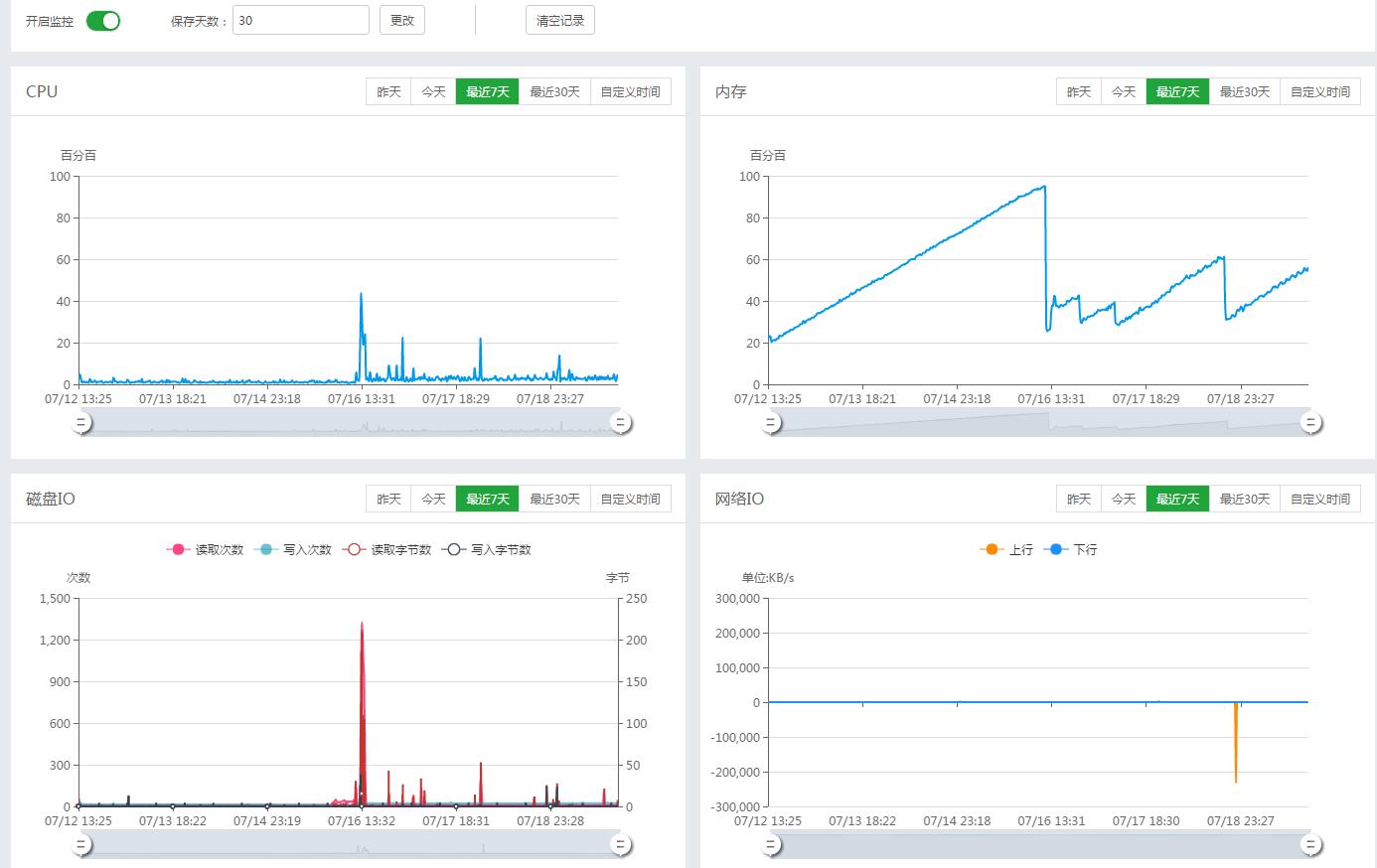Select 今天 tab in 网络IO panel
This screenshot has height=868, width=1377.
tap(1123, 499)
